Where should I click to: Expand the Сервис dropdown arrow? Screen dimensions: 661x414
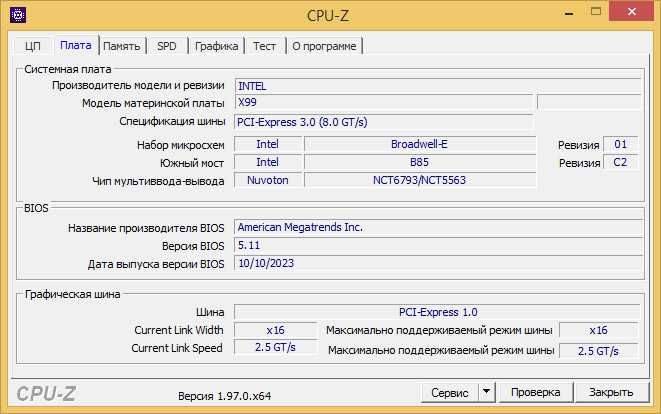pos(486,392)
